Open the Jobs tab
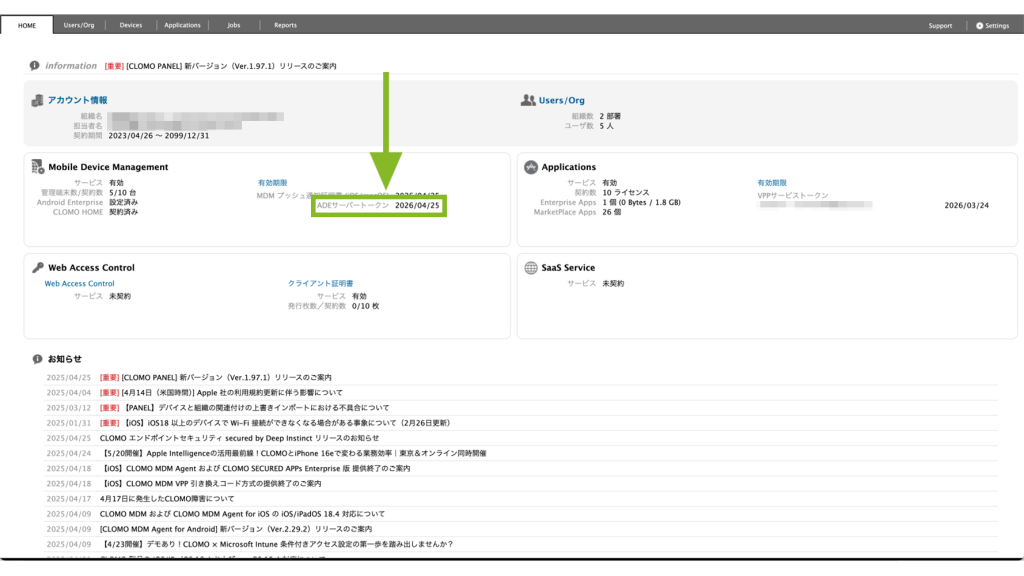Image resolution: width=1024 pixels, height=576 pixels. (233, 25)
